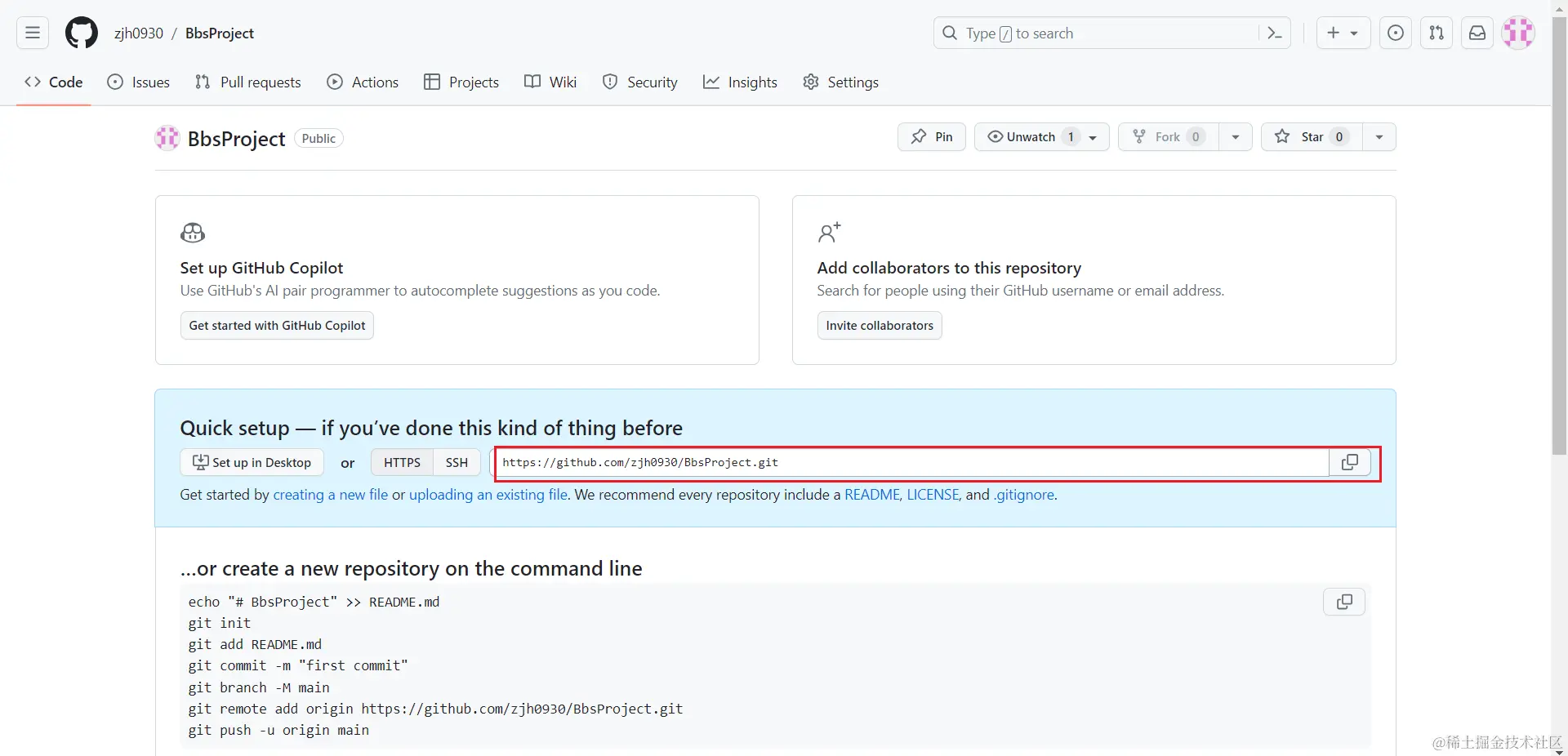Click the Public visibility label
The height and width of the screenshot is (756, 1568).
pos(318,139)
